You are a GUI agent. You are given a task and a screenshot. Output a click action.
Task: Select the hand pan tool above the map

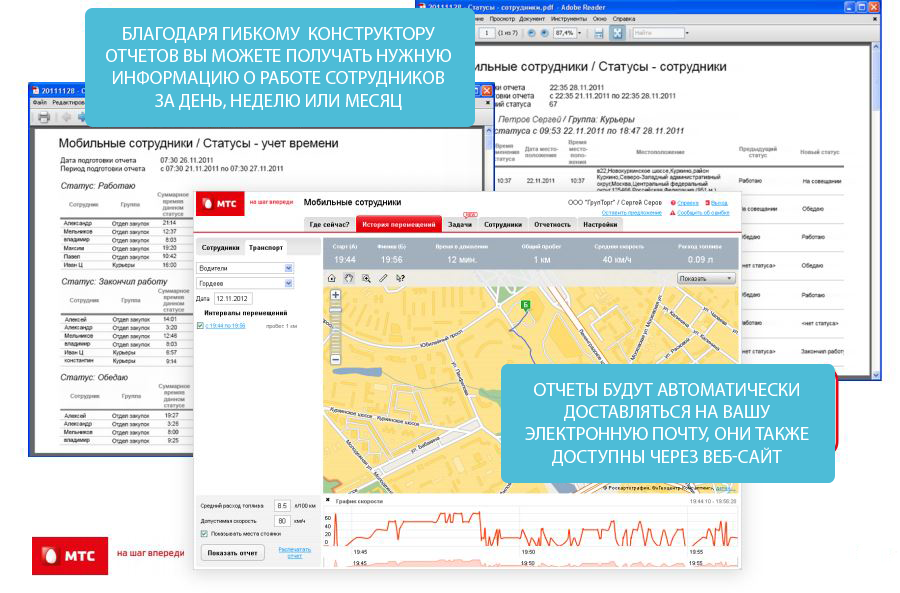[x=349, y=278]
